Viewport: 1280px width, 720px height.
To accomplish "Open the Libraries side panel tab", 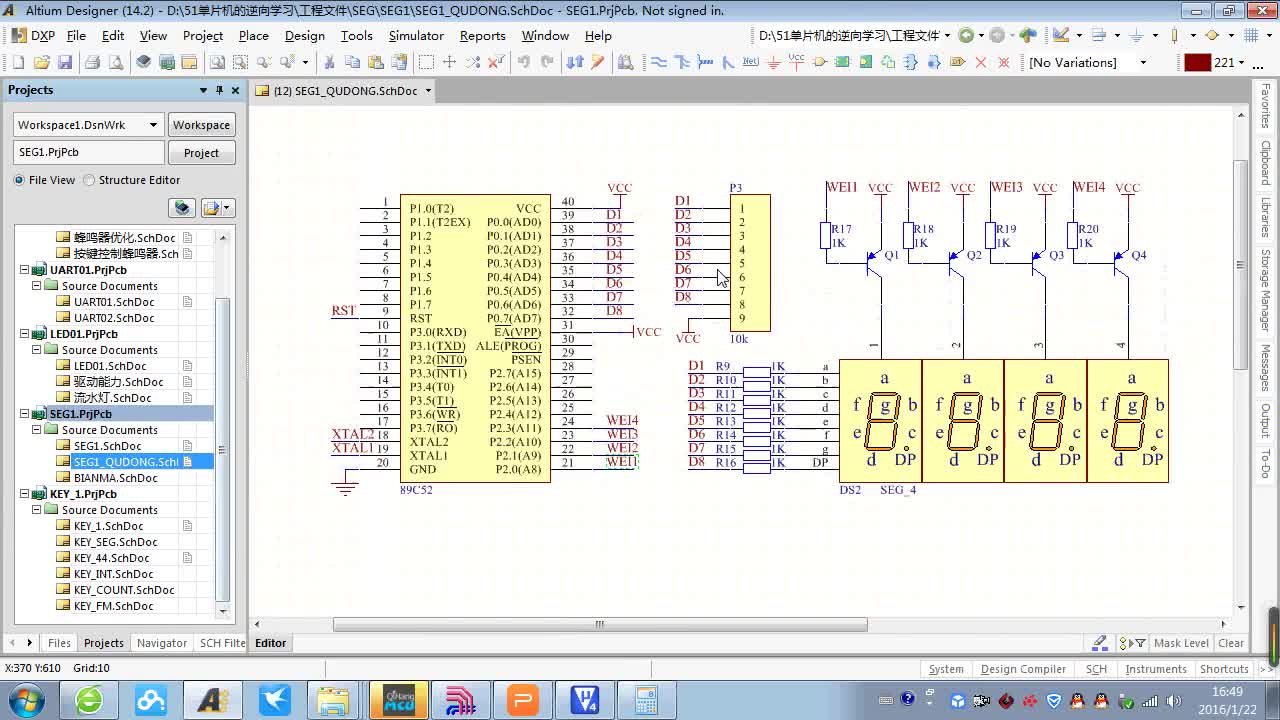I will pos(1265,217).
